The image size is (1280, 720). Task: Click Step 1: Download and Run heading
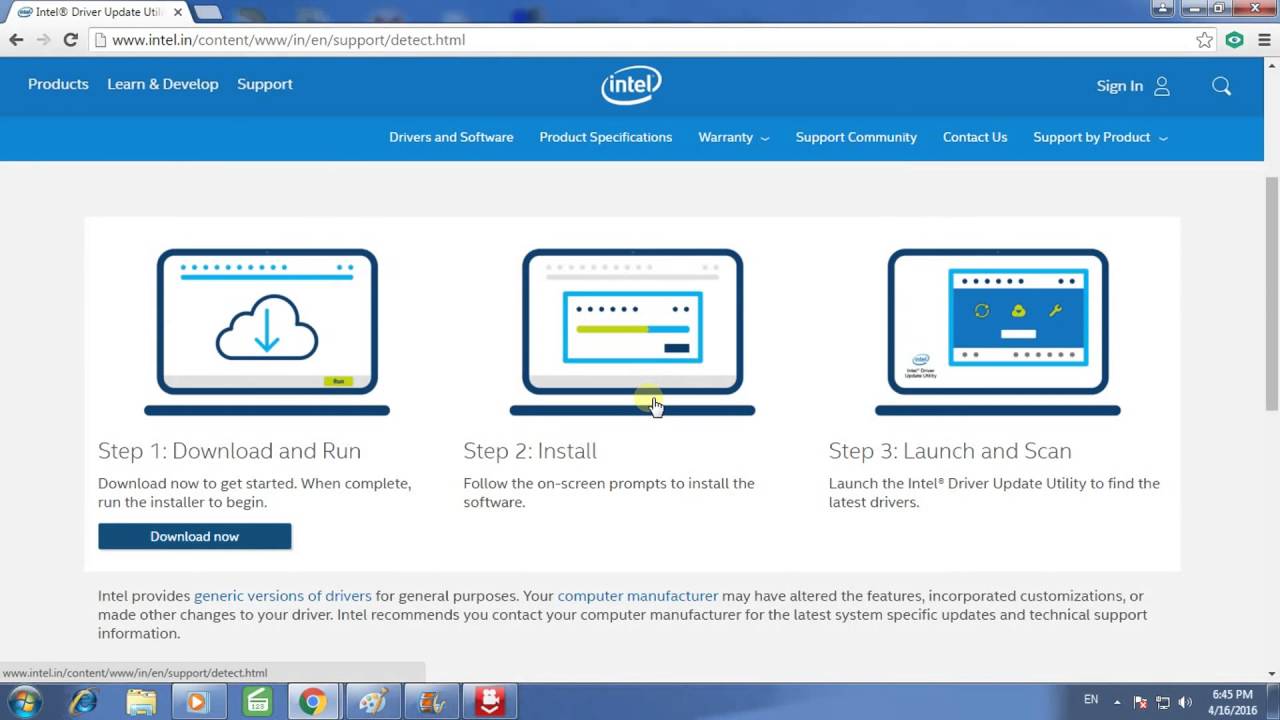coord(229,451)
